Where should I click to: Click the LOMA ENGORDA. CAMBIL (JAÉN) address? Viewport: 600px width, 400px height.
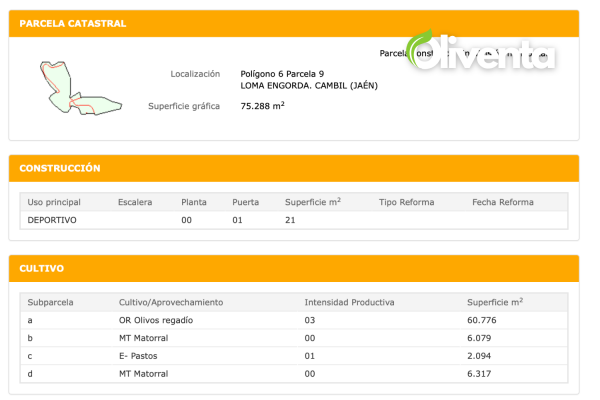(x=309, y=86)
